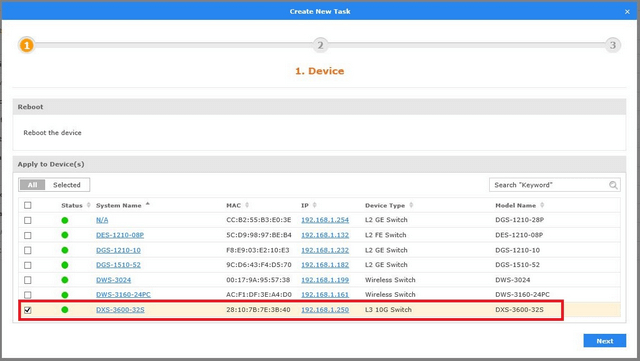Sort by Status column arrows
640x361 pixels.
[89, 205]
